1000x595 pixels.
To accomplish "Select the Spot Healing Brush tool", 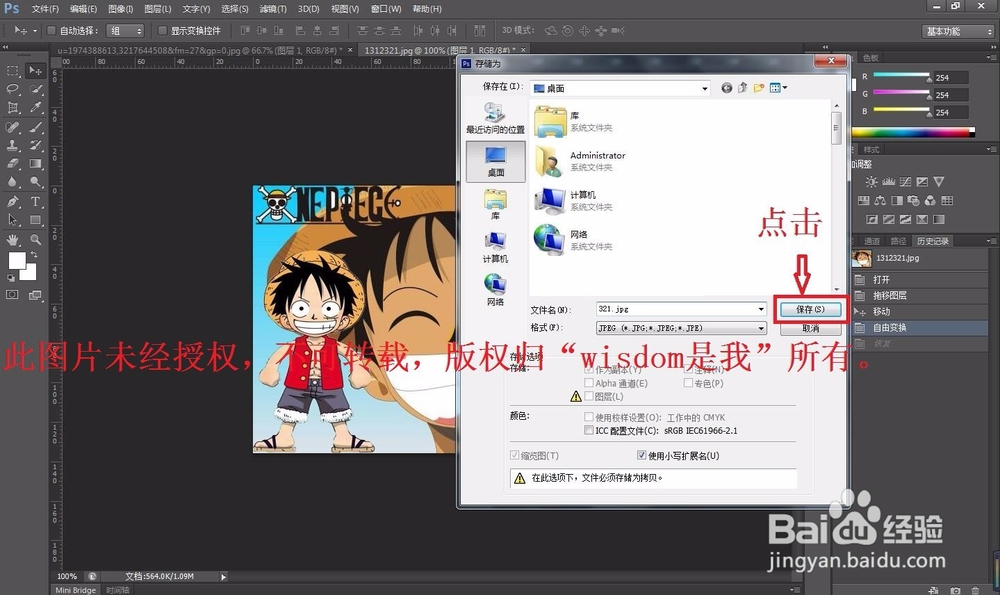I will (13, 127).
